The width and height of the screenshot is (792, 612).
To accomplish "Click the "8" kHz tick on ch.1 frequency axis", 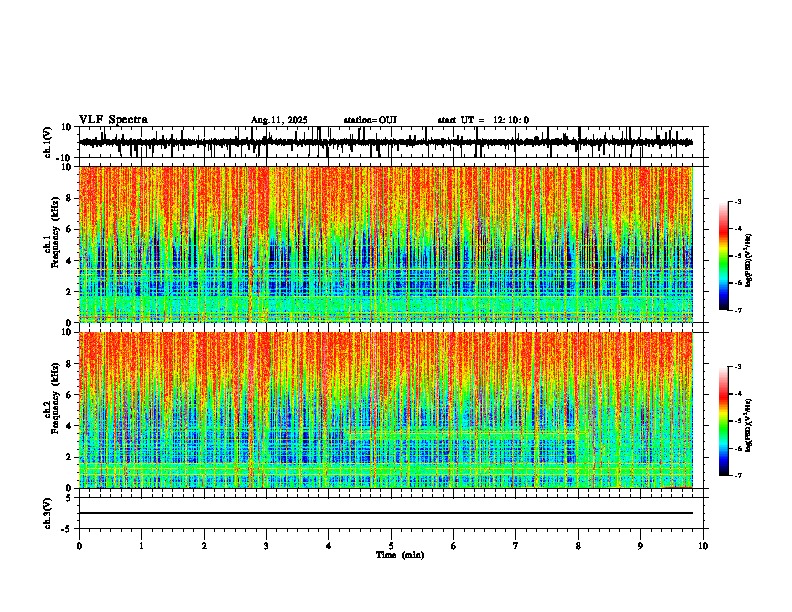I will [70, 198].
